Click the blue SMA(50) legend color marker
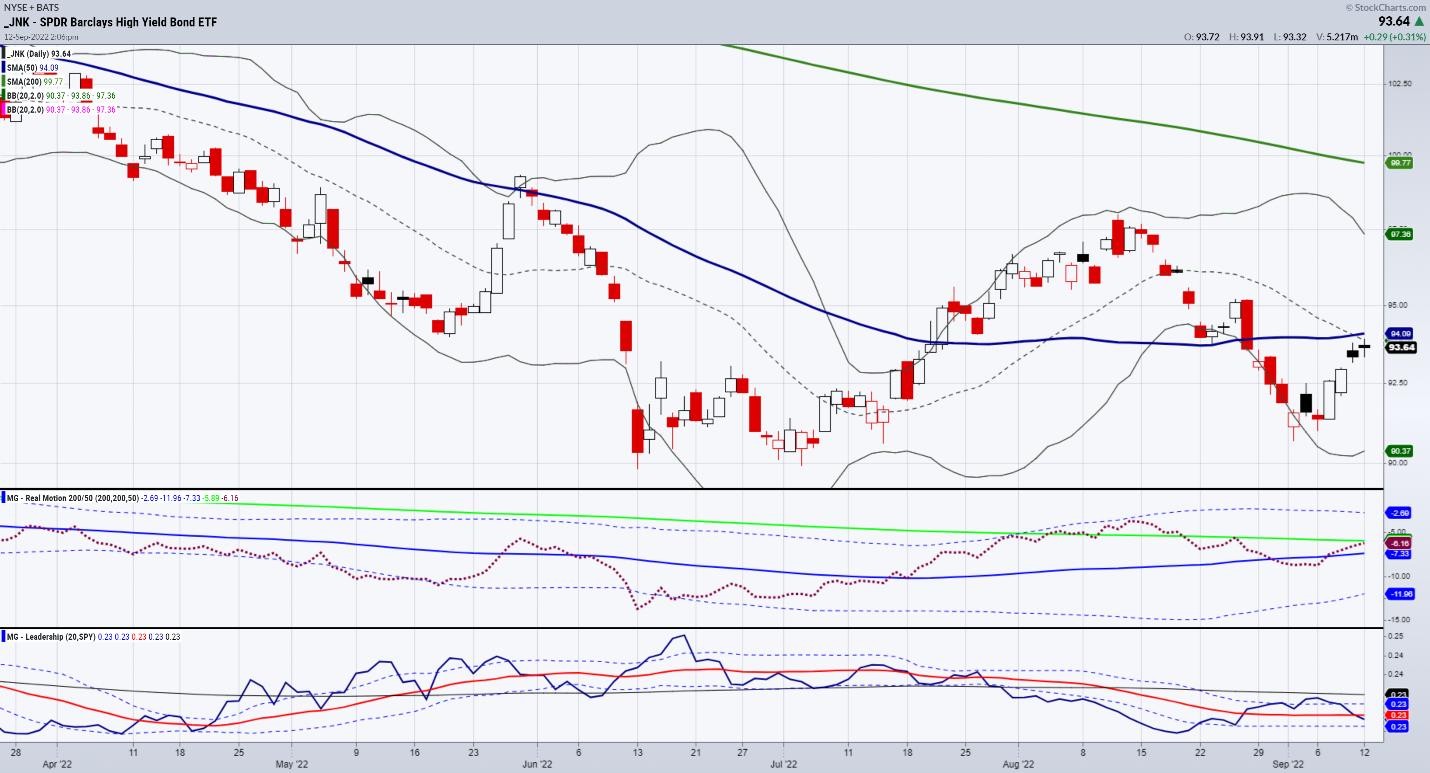1430x773 pixels. click(x=5, y=68)
